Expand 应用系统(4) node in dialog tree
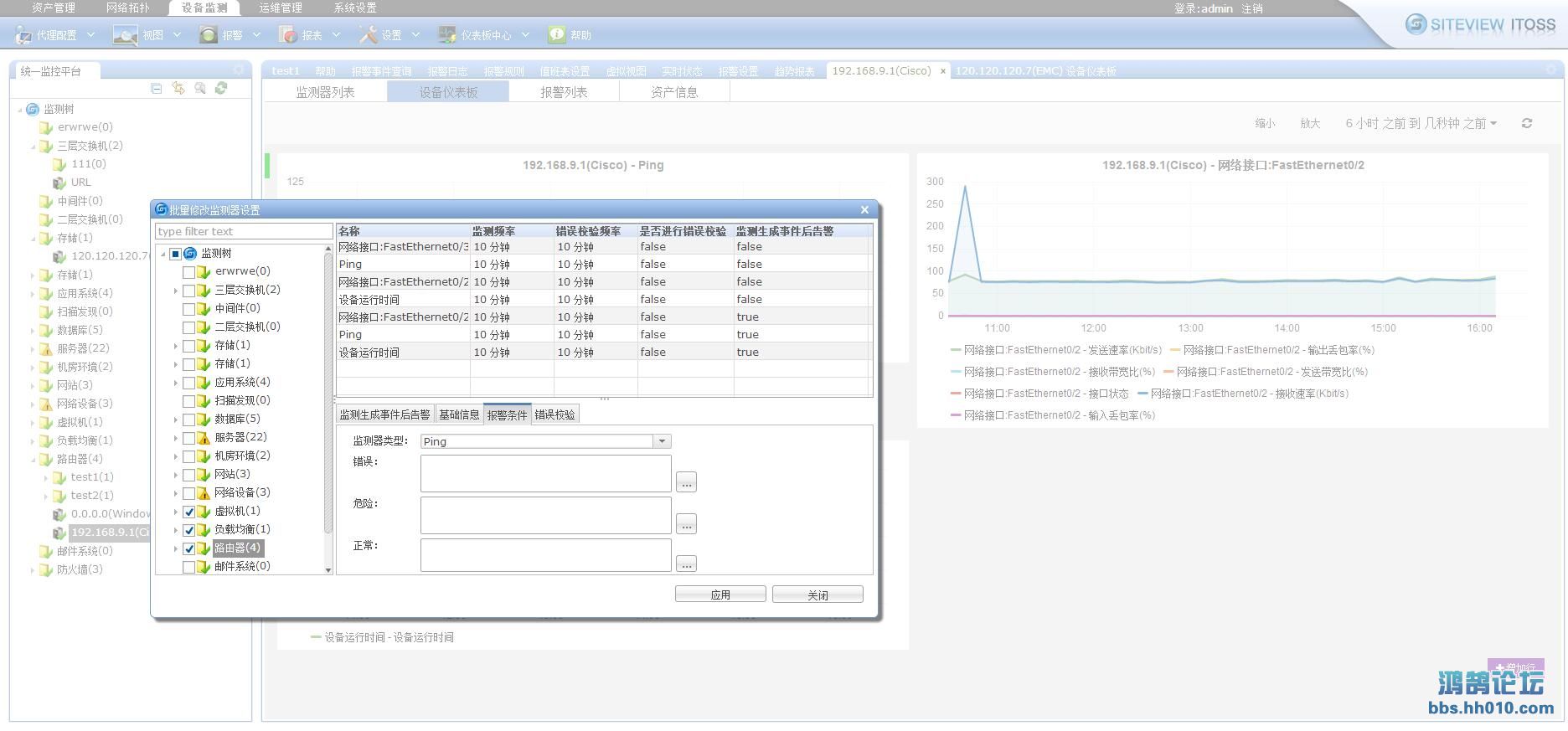 click(176, 383)
